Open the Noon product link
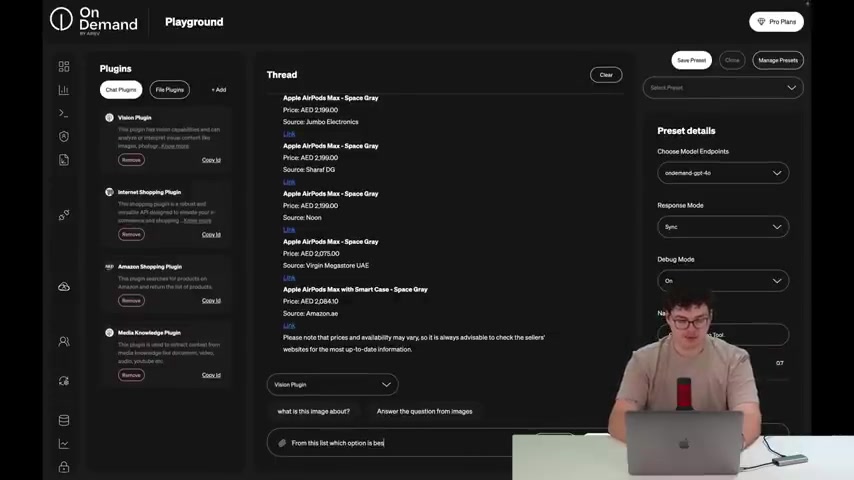Screen dimensions: 854x480 pyautogui.click(x=289, y=230)
